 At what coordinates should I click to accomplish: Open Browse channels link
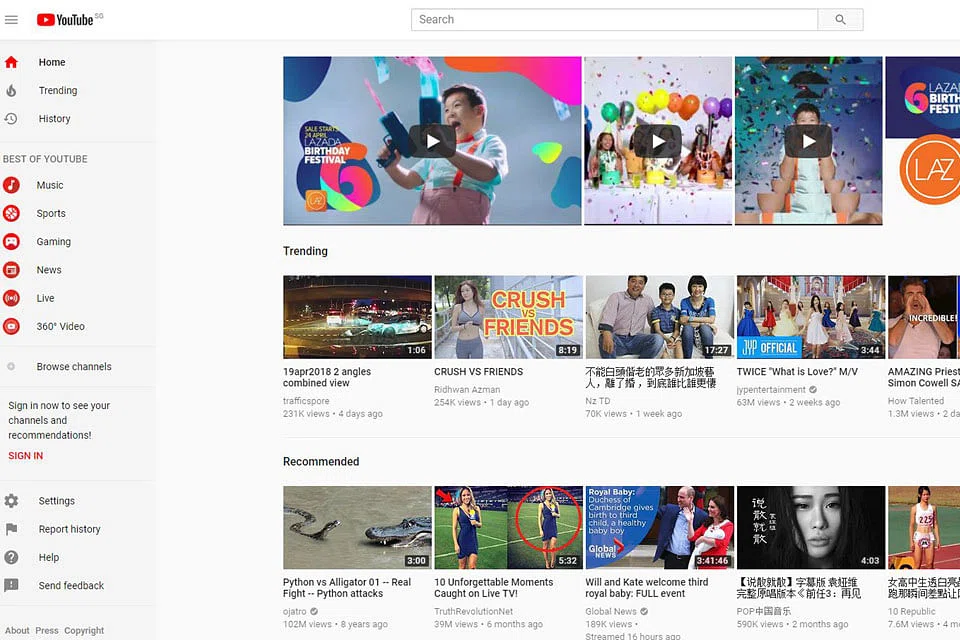point(74,367)
